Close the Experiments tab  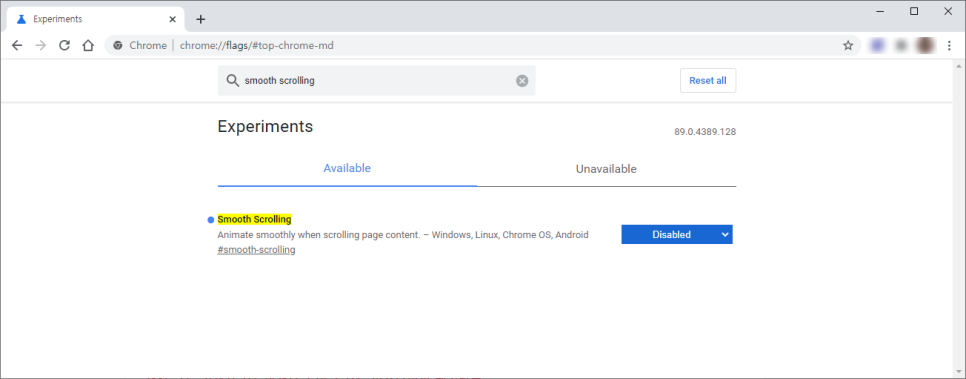[172, 19]
